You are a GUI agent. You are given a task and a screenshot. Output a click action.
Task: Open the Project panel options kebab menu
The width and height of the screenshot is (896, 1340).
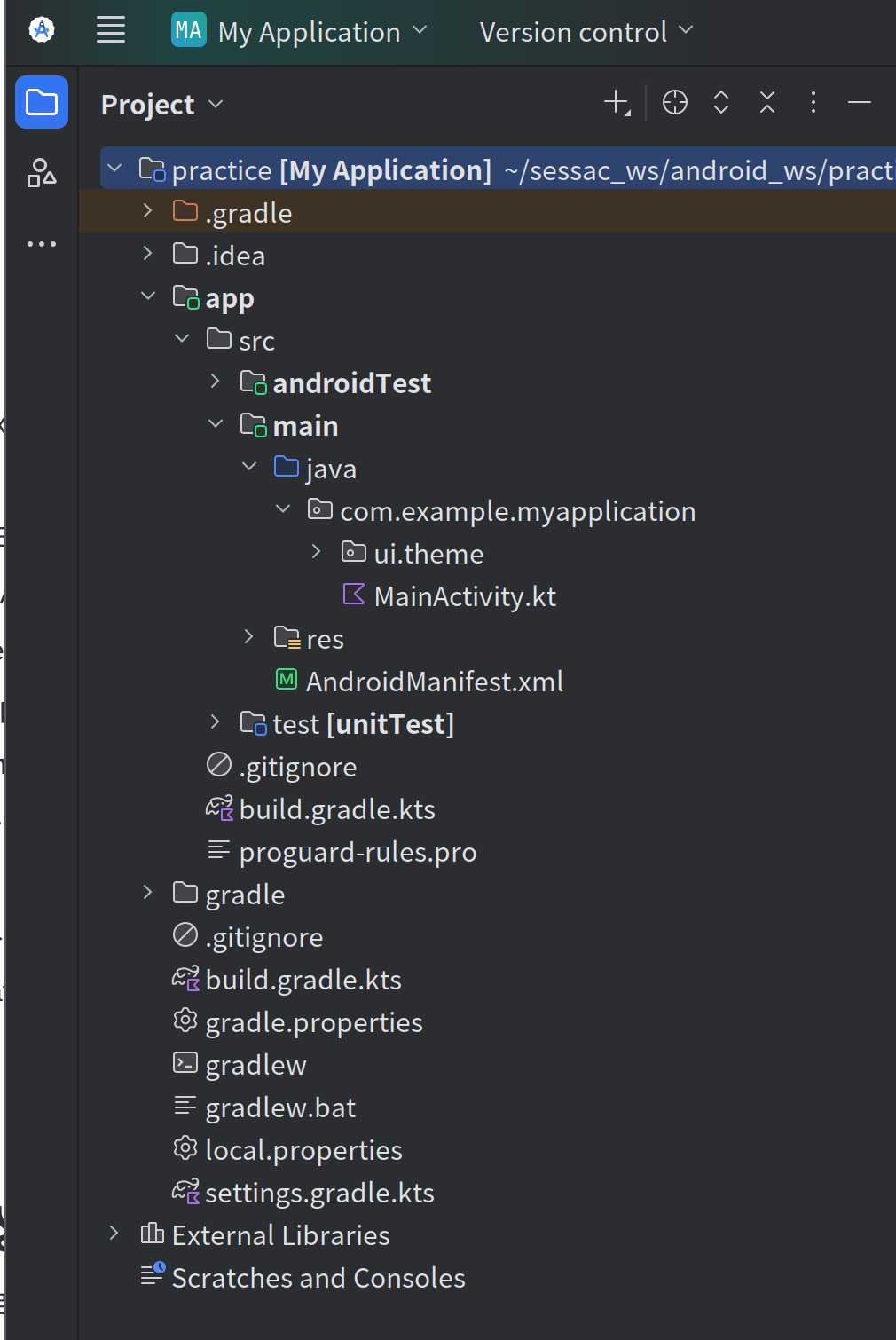[x=813, y=103]
